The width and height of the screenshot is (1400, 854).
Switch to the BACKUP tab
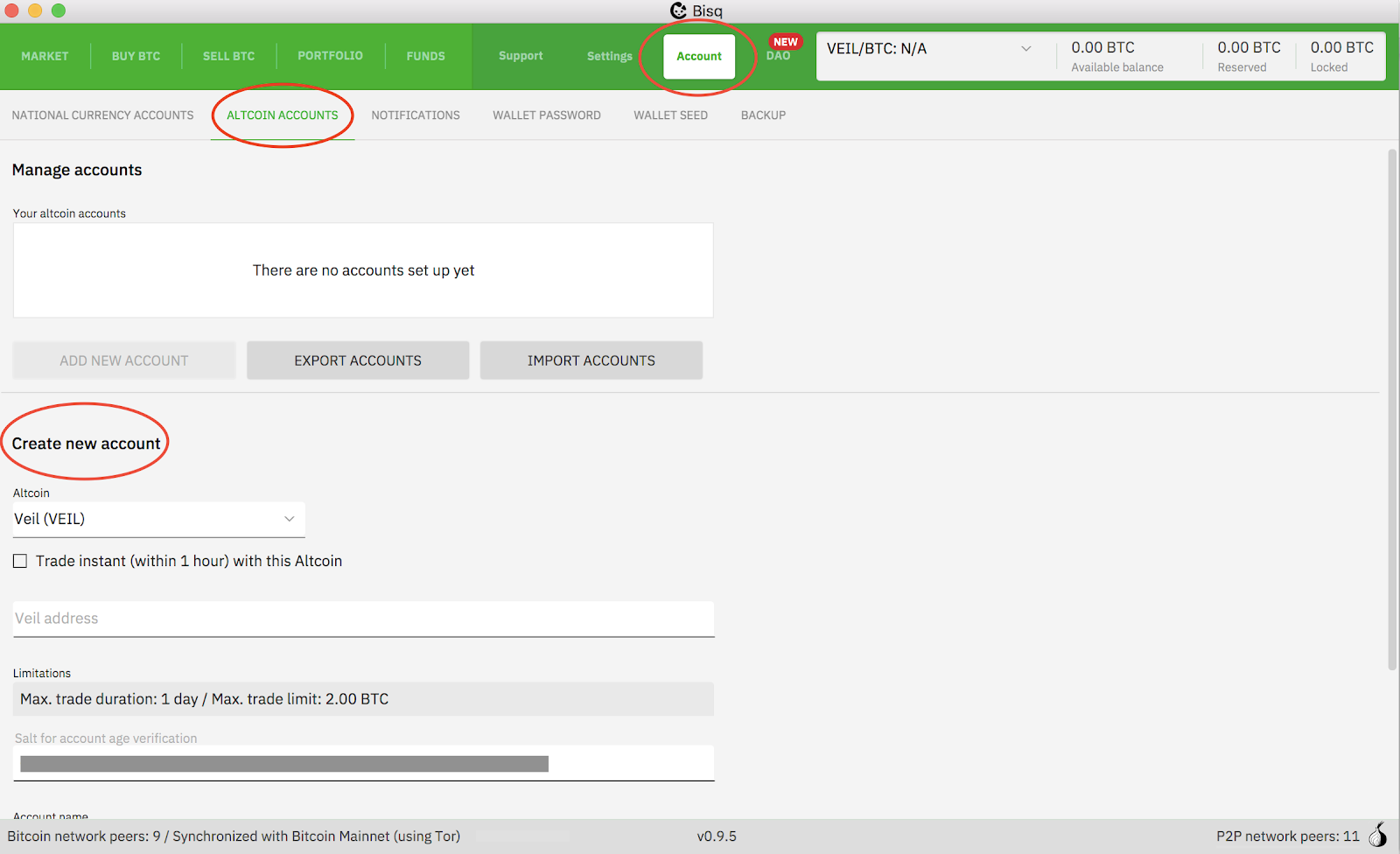point(763,115)
